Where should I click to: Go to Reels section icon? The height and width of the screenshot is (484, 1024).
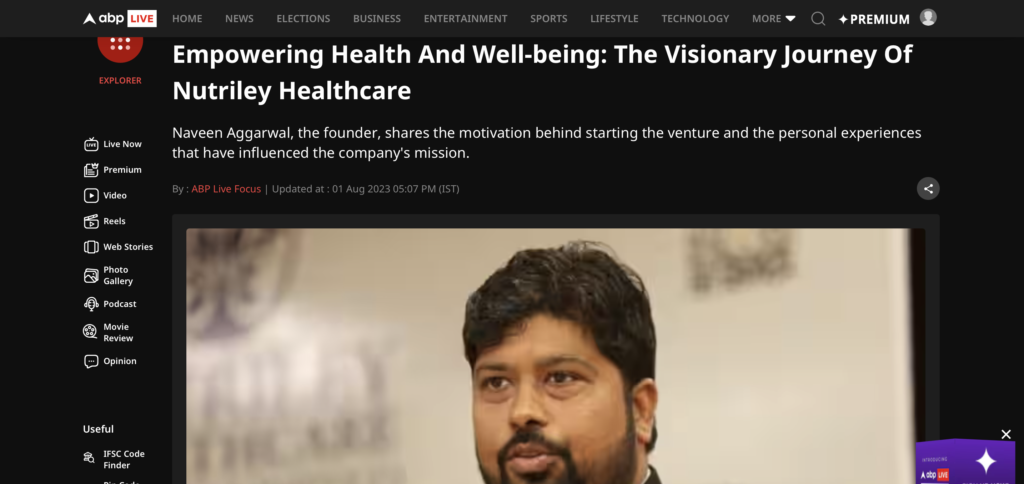[91, 221]
